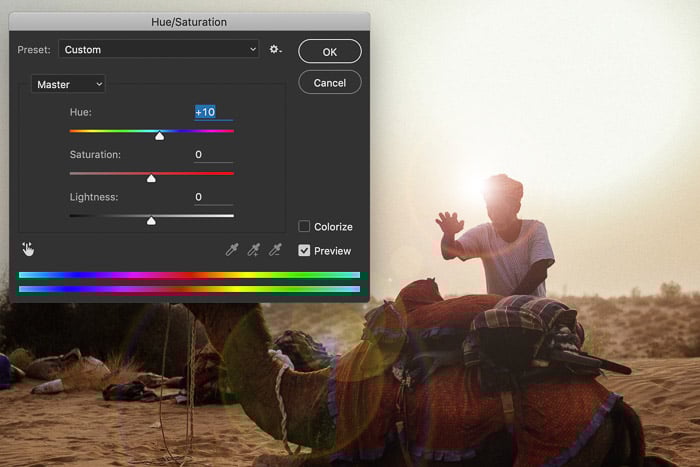
Task: Select the on-image adjustment hand tool
Action: click(x=28, y=249)
